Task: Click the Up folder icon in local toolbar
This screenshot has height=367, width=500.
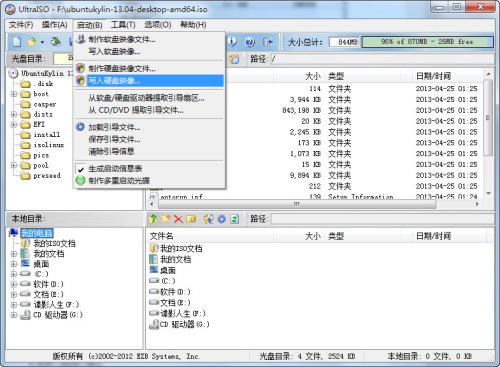Action: 153,219
